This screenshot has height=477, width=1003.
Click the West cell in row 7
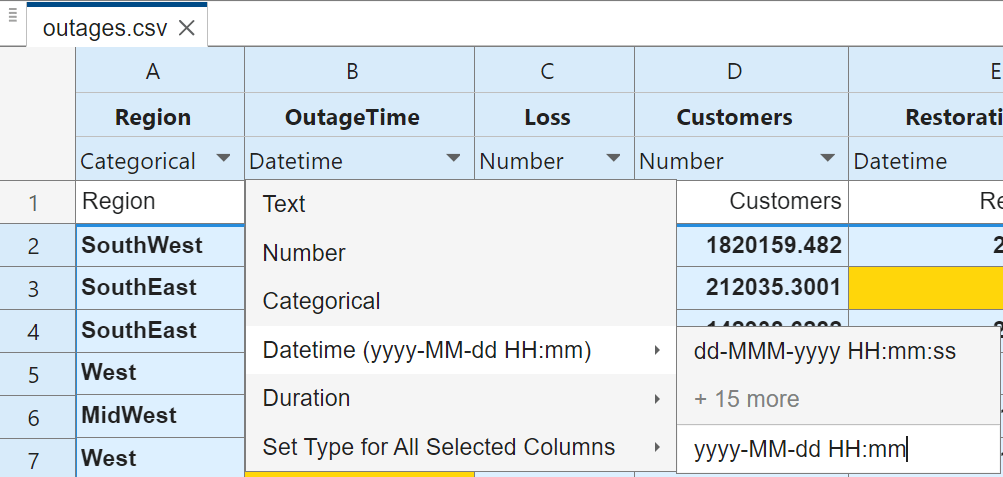coord(160,458)
